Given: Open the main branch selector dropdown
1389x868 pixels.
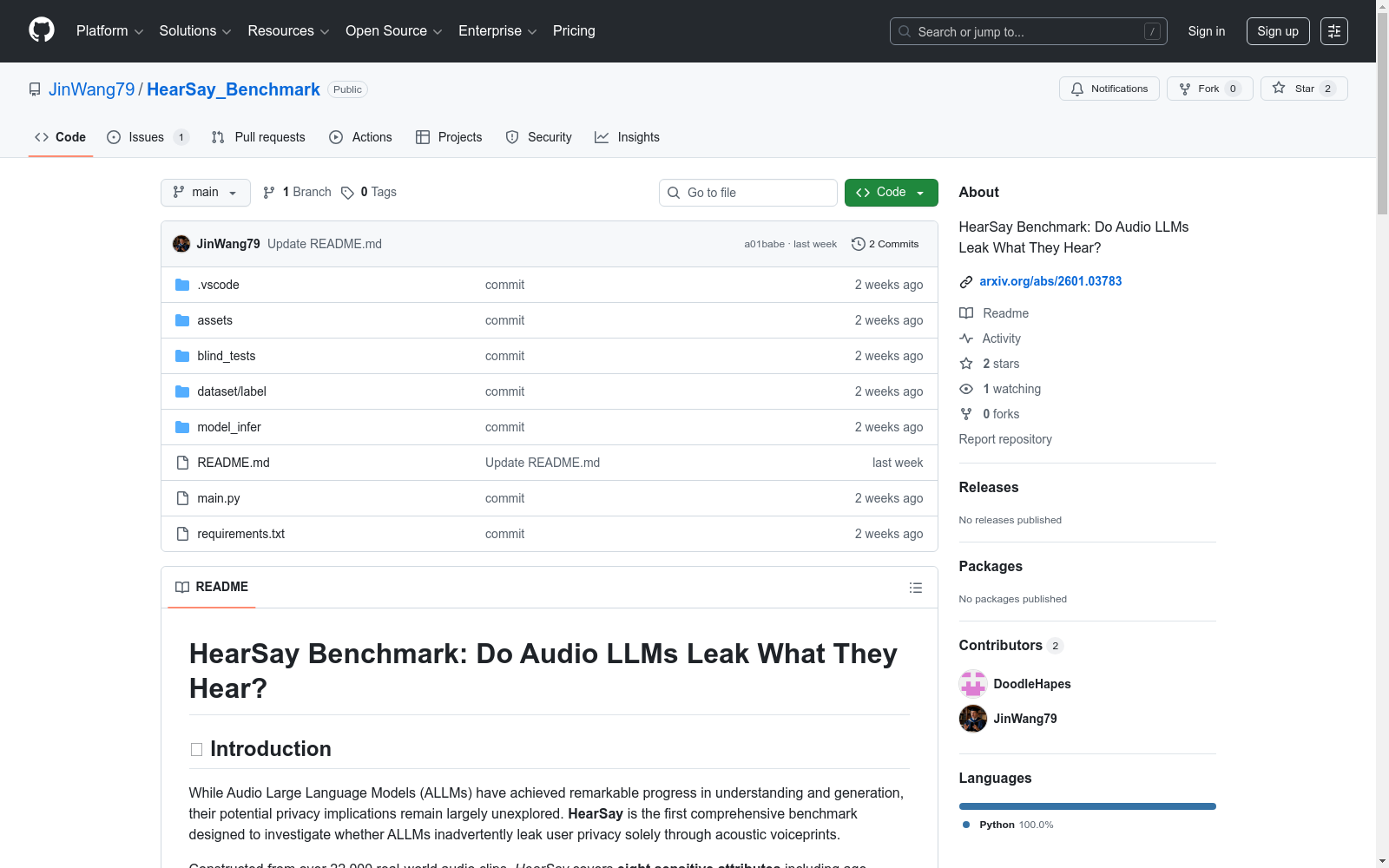Looking at the screenshot, I should (x=206, y=193).
